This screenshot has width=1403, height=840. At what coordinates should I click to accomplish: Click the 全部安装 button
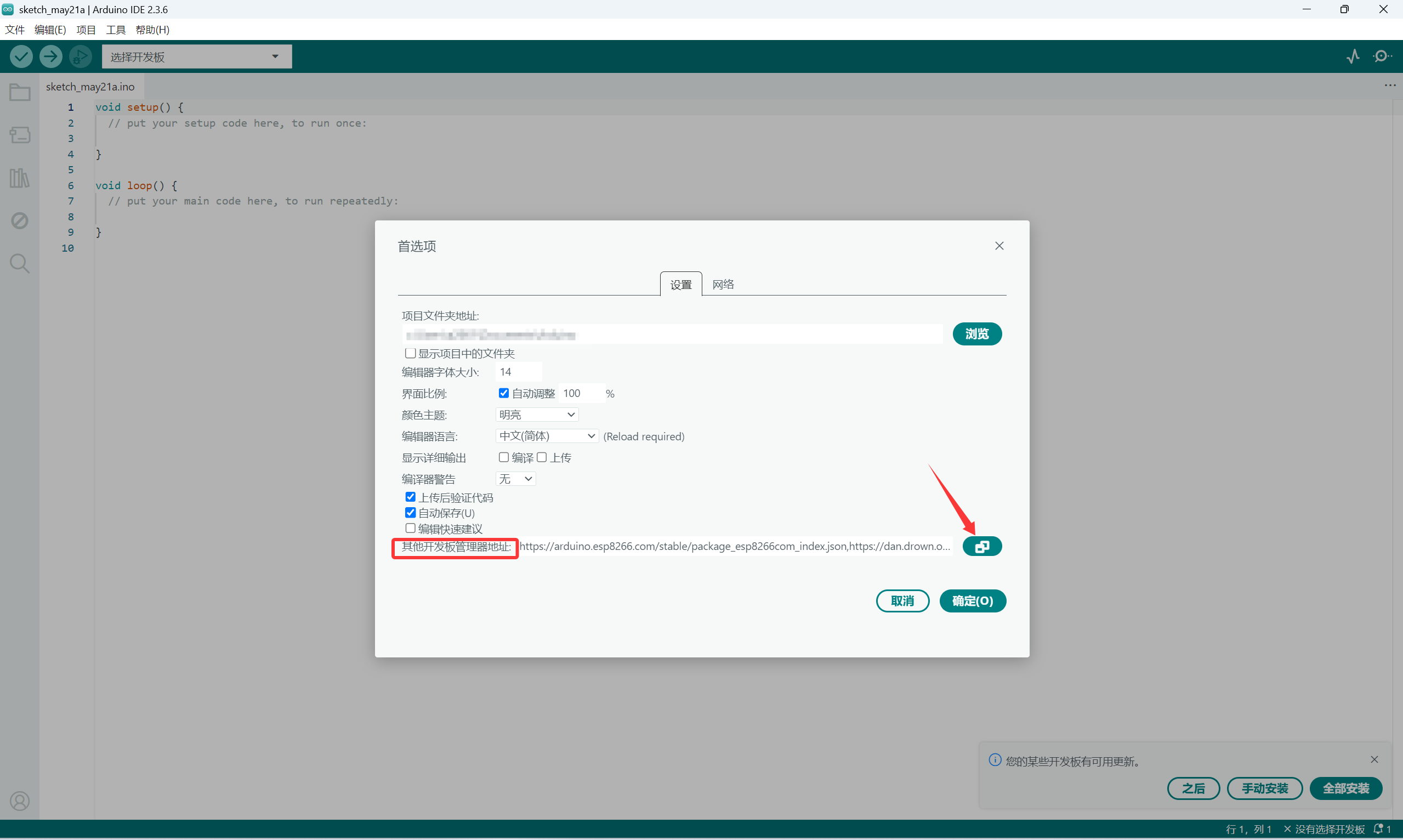point(1345,788)
